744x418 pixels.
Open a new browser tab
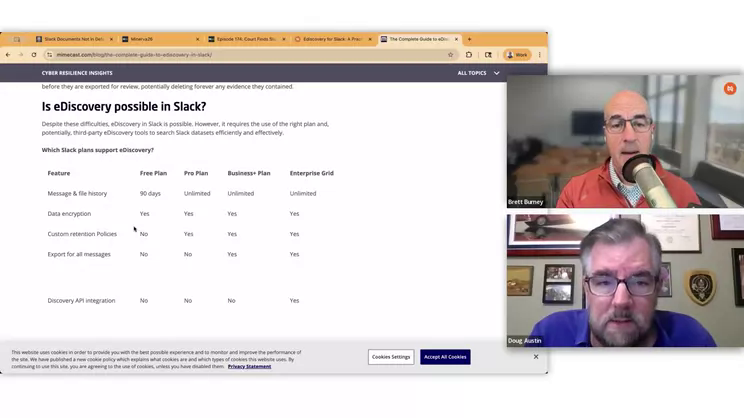(470, 39)
